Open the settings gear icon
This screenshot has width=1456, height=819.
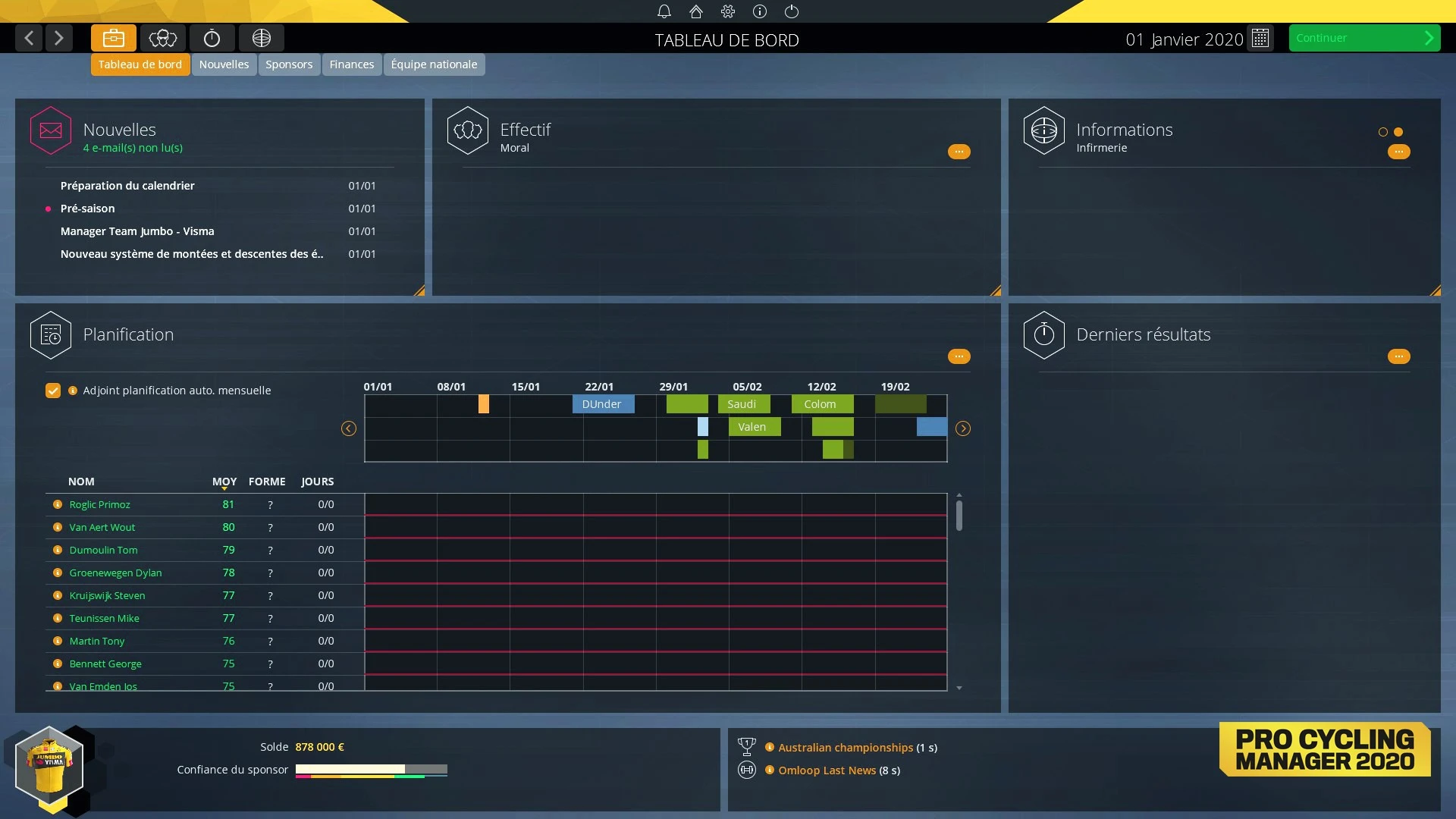click(x=728, y=11)
